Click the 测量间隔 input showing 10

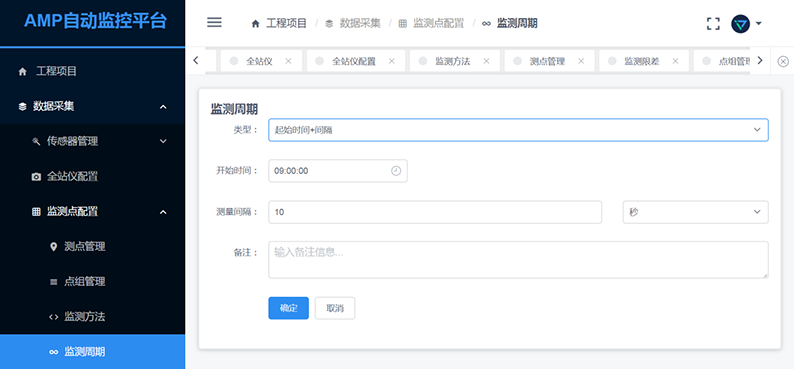tap(435, 212)
